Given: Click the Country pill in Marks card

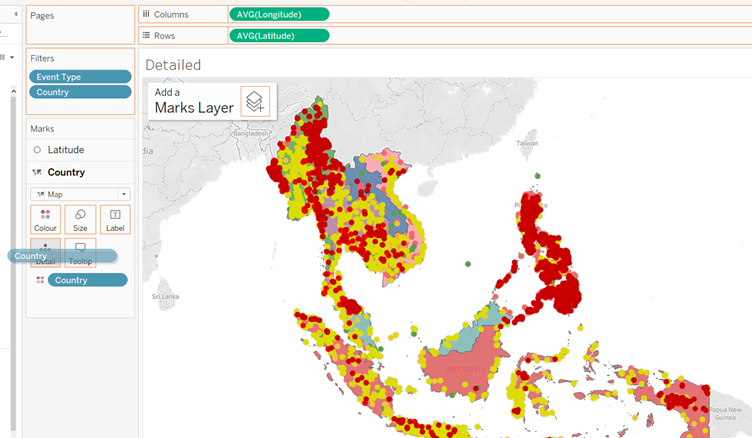Looking at the screenshot, I should pyautogui.click(x=87, y=280).
